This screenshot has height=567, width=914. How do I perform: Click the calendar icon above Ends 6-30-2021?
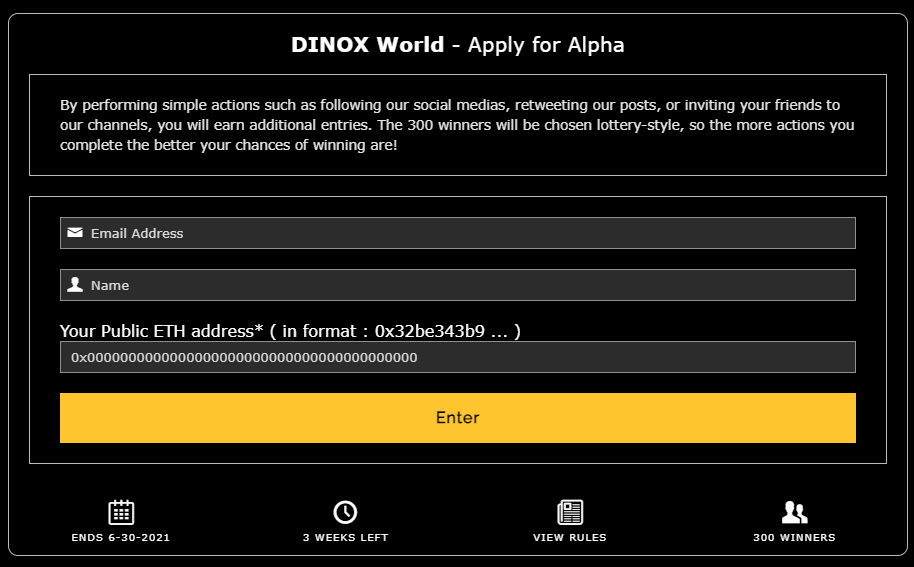[121, 512]
